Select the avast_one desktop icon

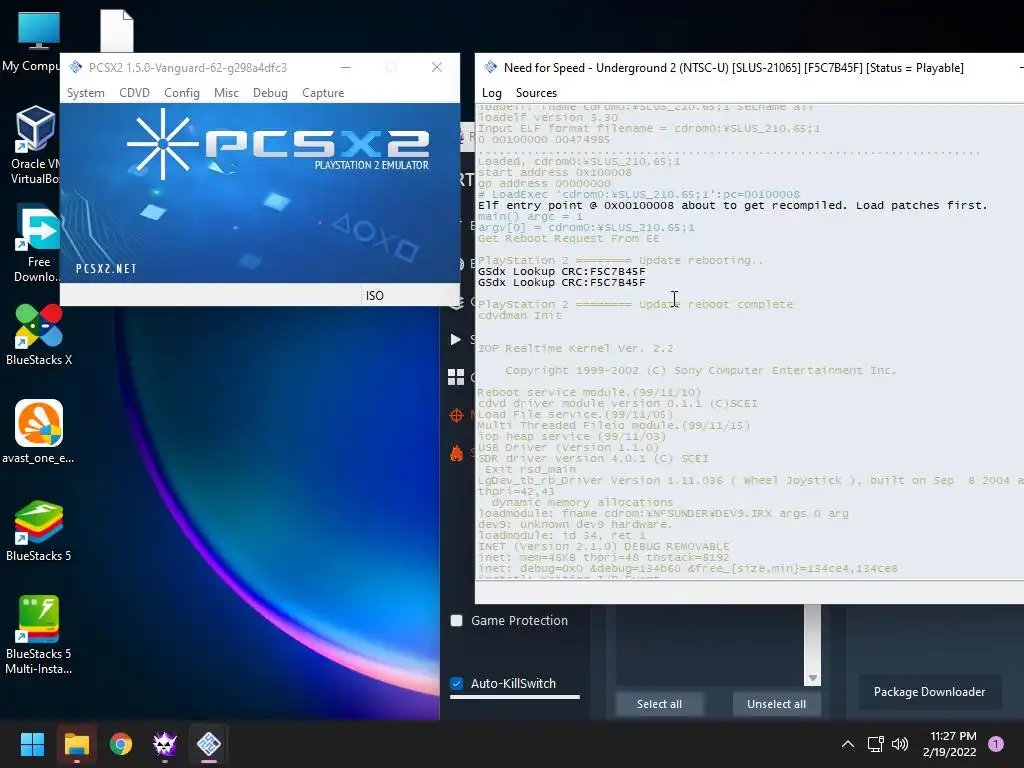pyautogui.click(x=38, y=432)
